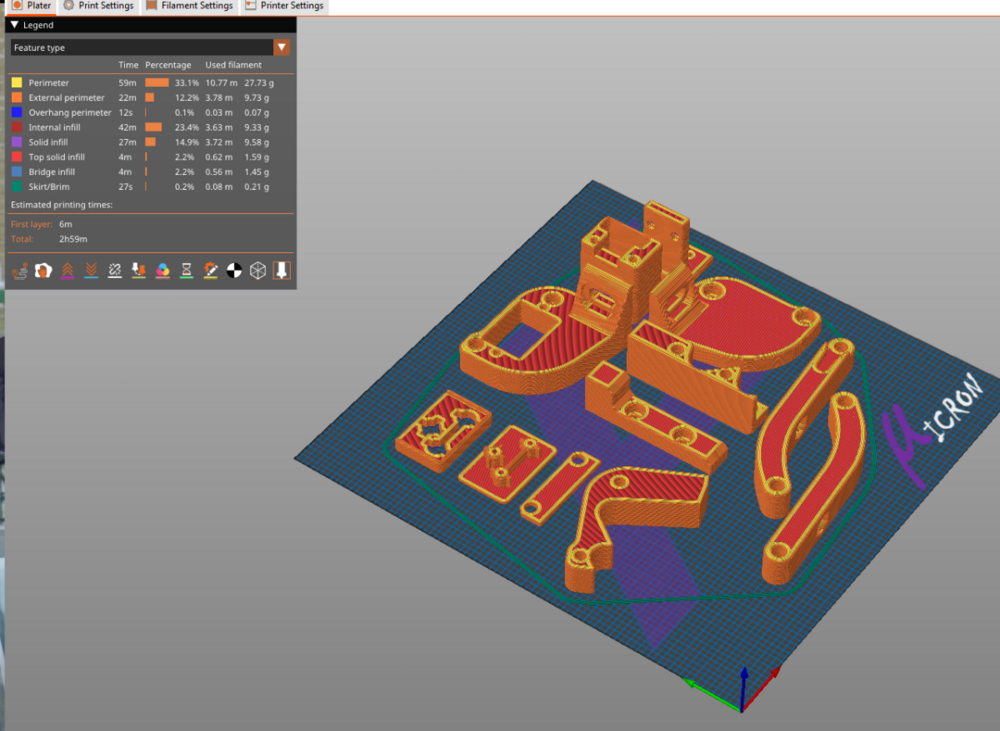Toggle Pause prints hourglass icon
Viewport: 1000px width, 731px height.
(x=186, y=270)
